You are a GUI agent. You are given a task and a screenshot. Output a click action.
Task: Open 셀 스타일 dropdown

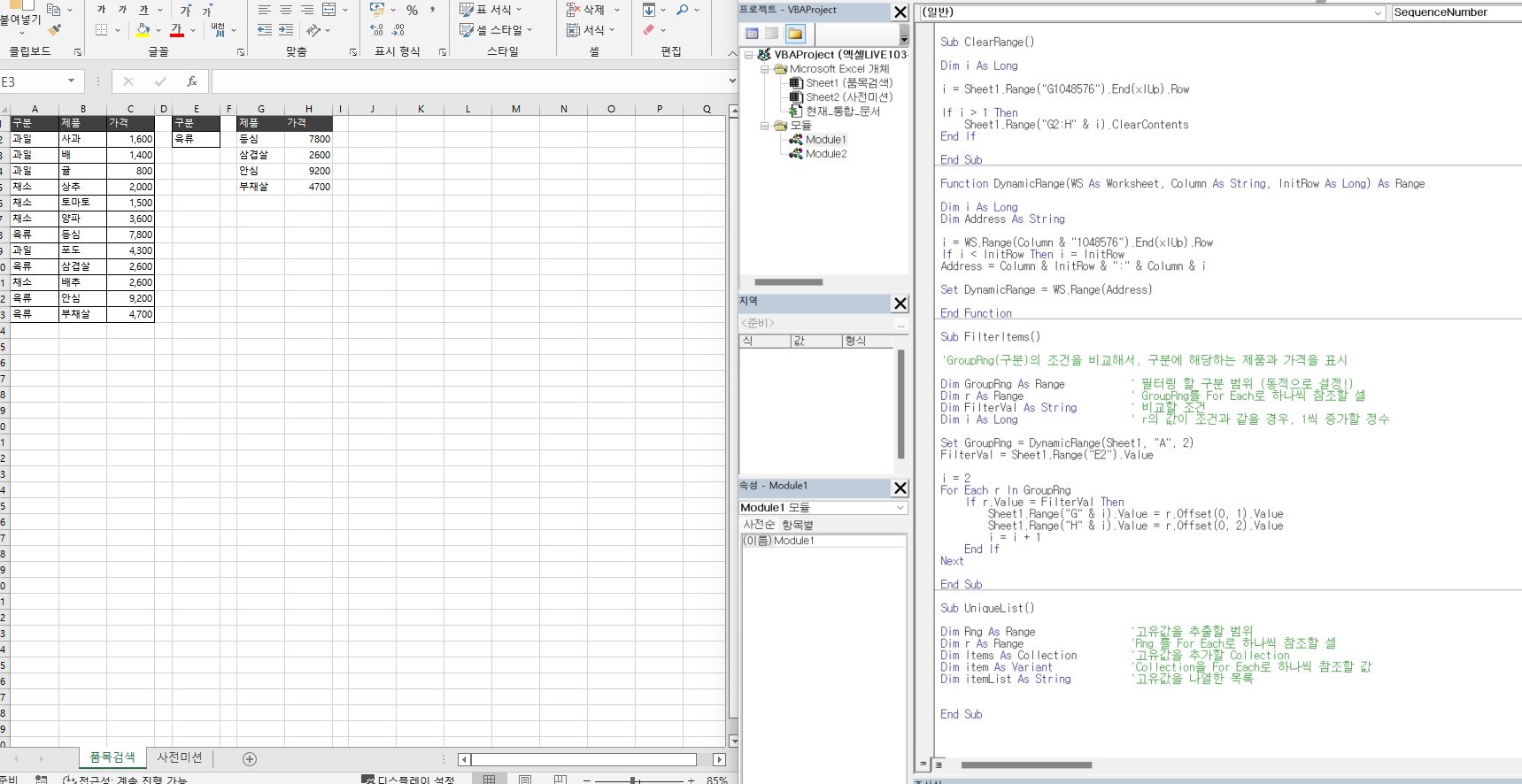tap(497, 30)
